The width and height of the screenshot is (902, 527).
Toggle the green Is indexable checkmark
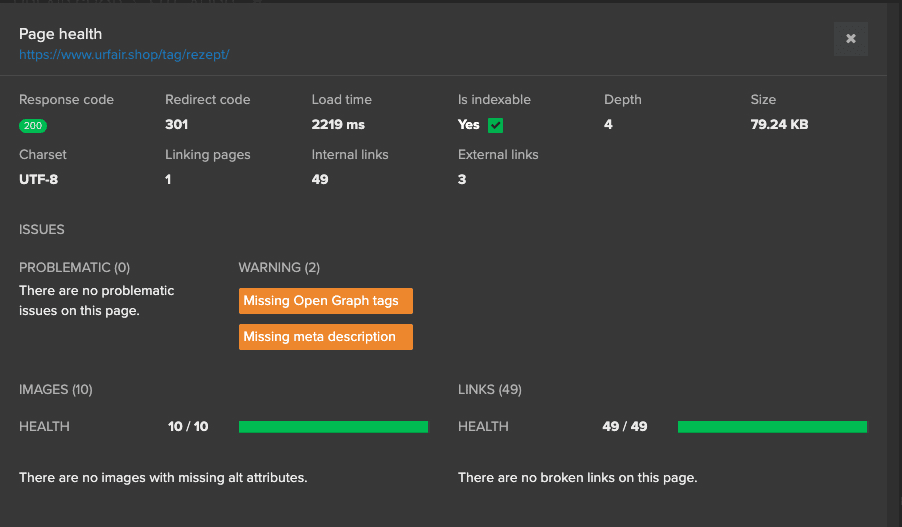pyautogui.click(x=495, y=125)
